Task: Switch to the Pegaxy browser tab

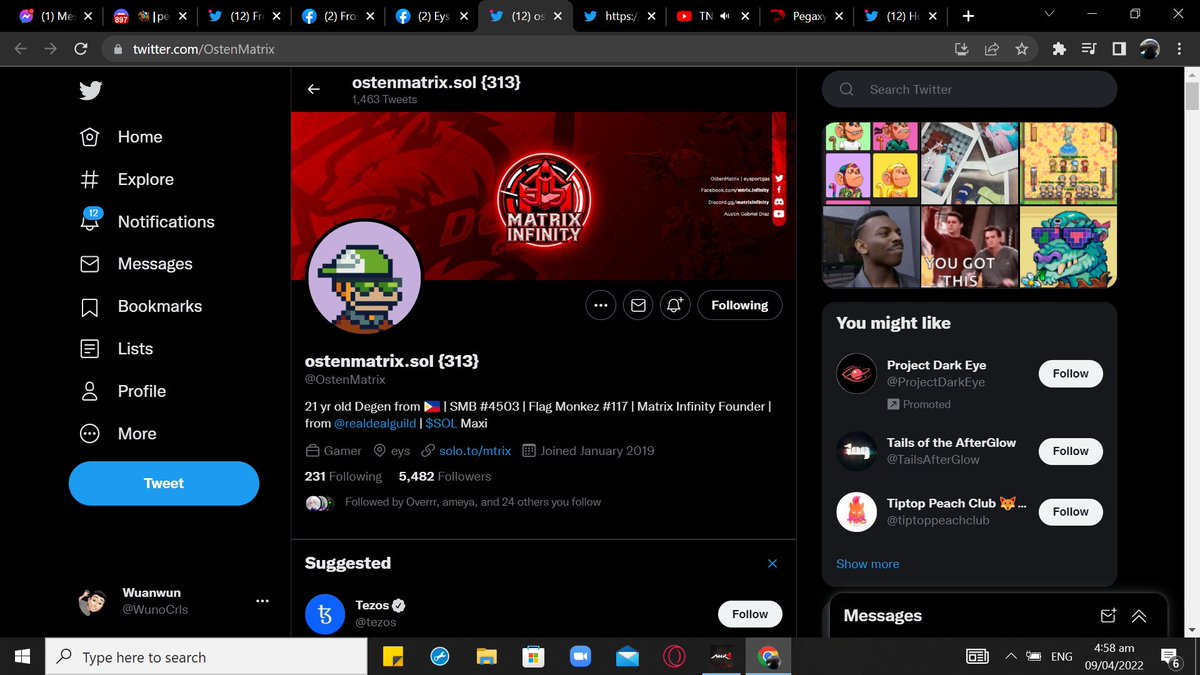Action: click(807, 16)
